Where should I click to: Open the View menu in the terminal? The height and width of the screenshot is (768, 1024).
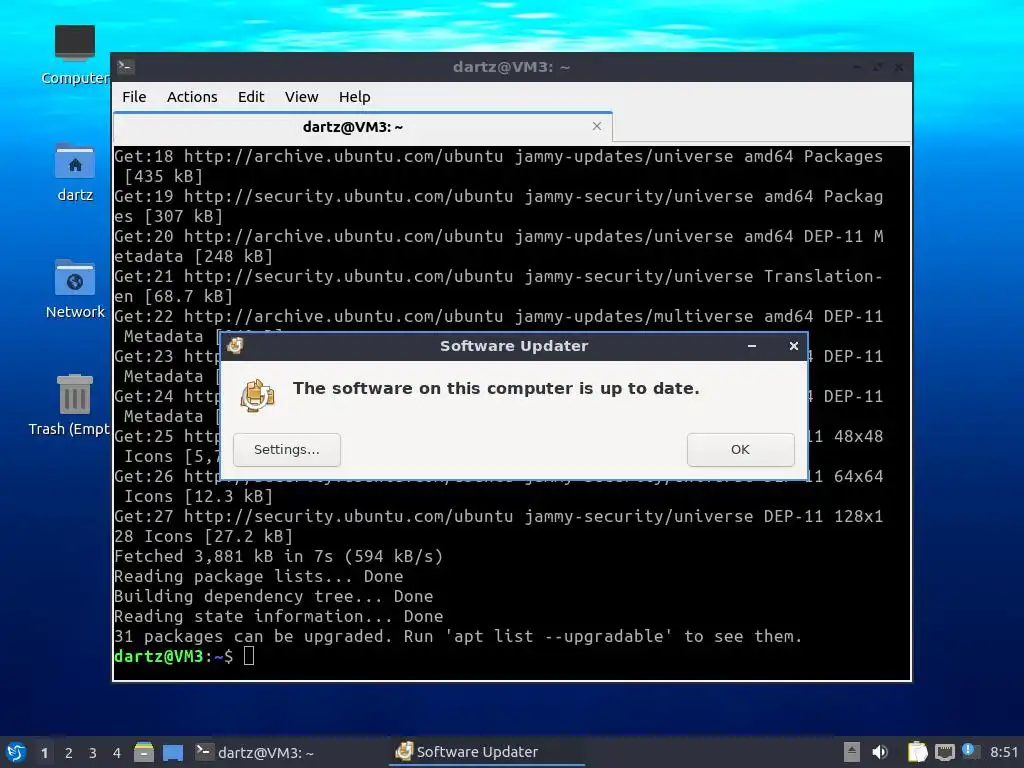pyautogui.click(x=301, y=97)
